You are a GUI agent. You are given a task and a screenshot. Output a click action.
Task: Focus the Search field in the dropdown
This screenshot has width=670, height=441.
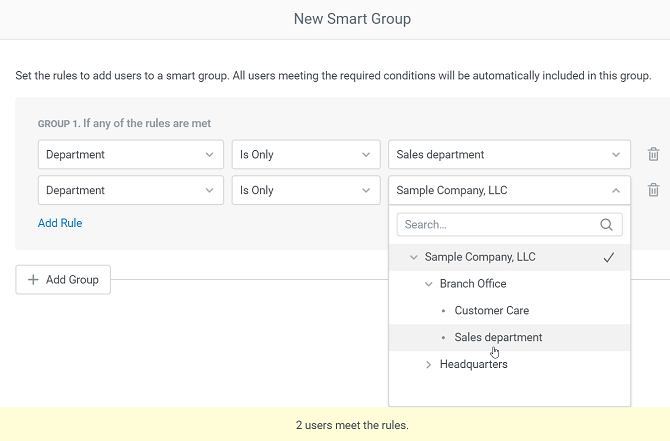tap(509, 224)
